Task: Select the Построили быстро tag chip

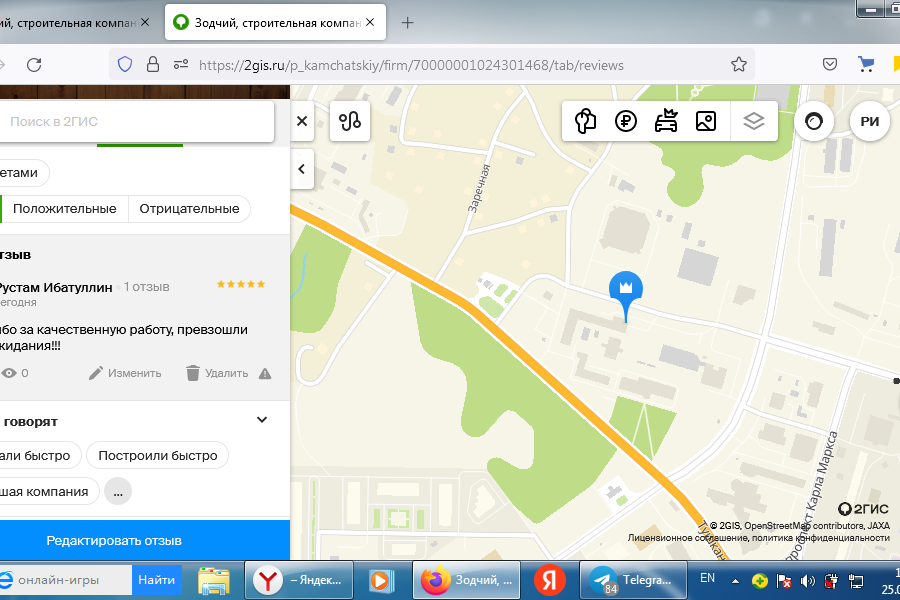Action: pos(157,455)
